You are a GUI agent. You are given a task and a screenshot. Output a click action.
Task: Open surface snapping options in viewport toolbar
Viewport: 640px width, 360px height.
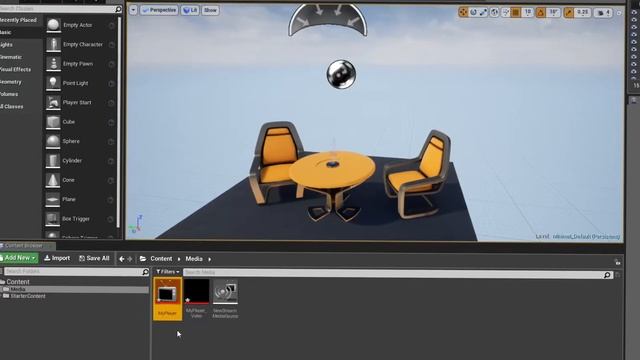pyautogui.click(x=505, y=13)
